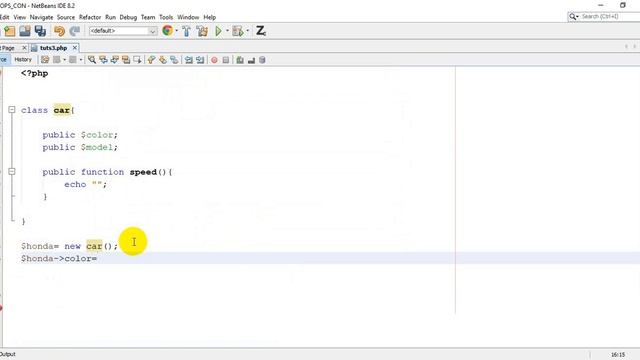
Task: Undo the last edit via toolbar
Action: click(x=60, y=31)
